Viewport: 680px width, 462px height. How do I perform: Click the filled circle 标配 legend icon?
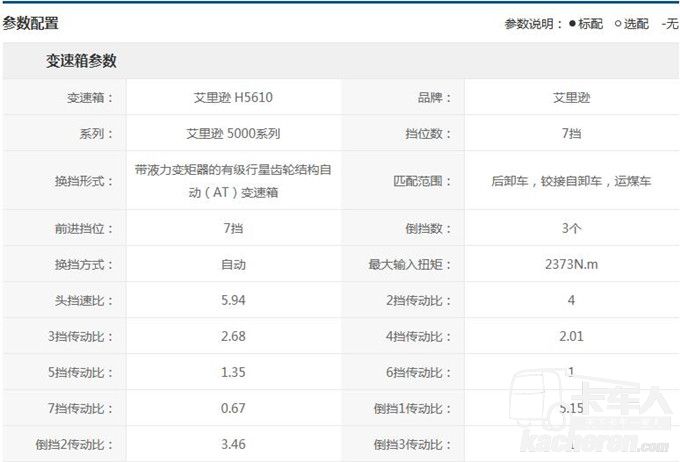[573, 24]
